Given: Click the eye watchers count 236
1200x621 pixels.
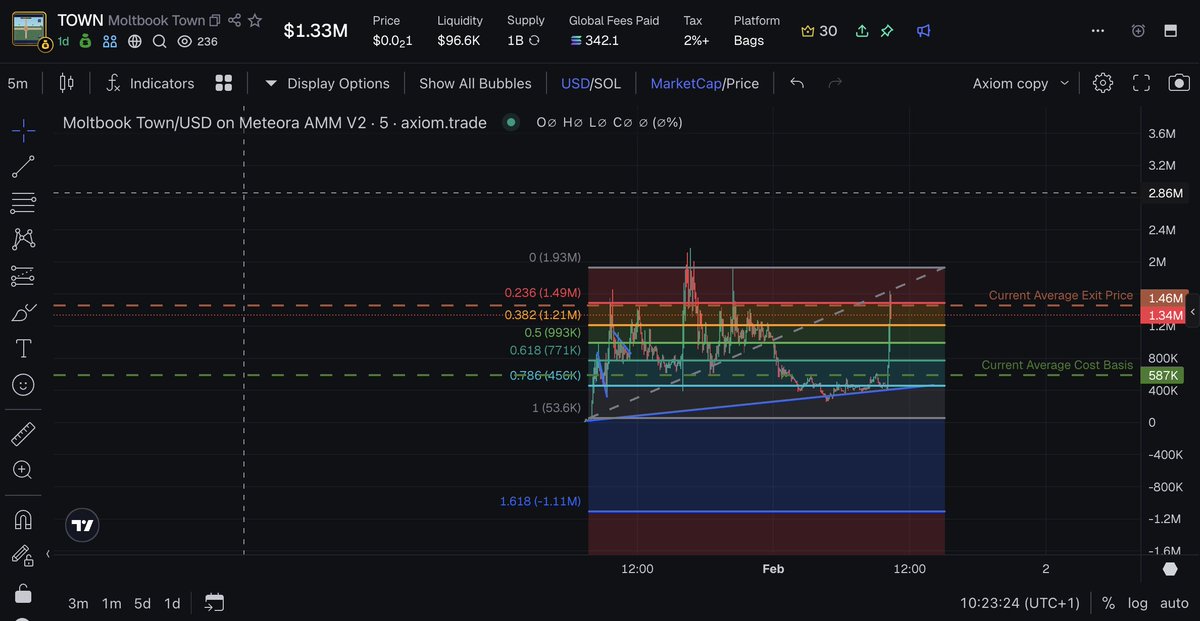Looking at the screenshot, I should (197, 41).
